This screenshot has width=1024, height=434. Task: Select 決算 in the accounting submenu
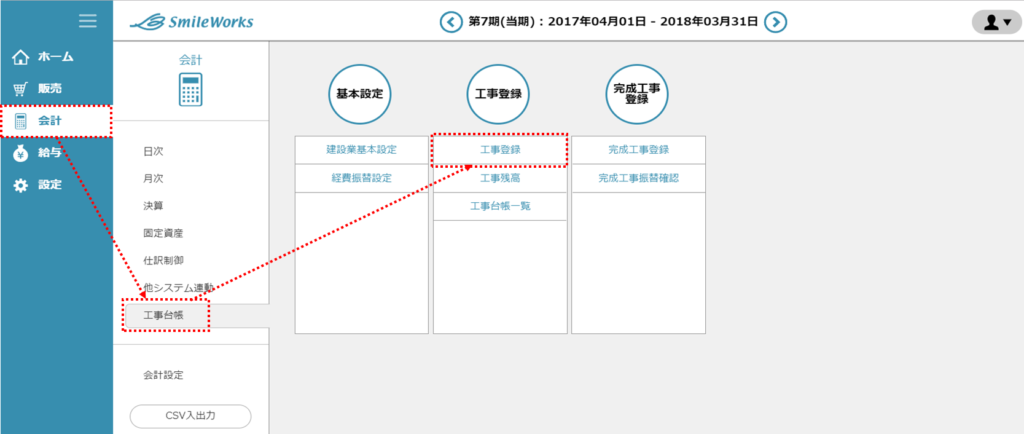[153, 206]
